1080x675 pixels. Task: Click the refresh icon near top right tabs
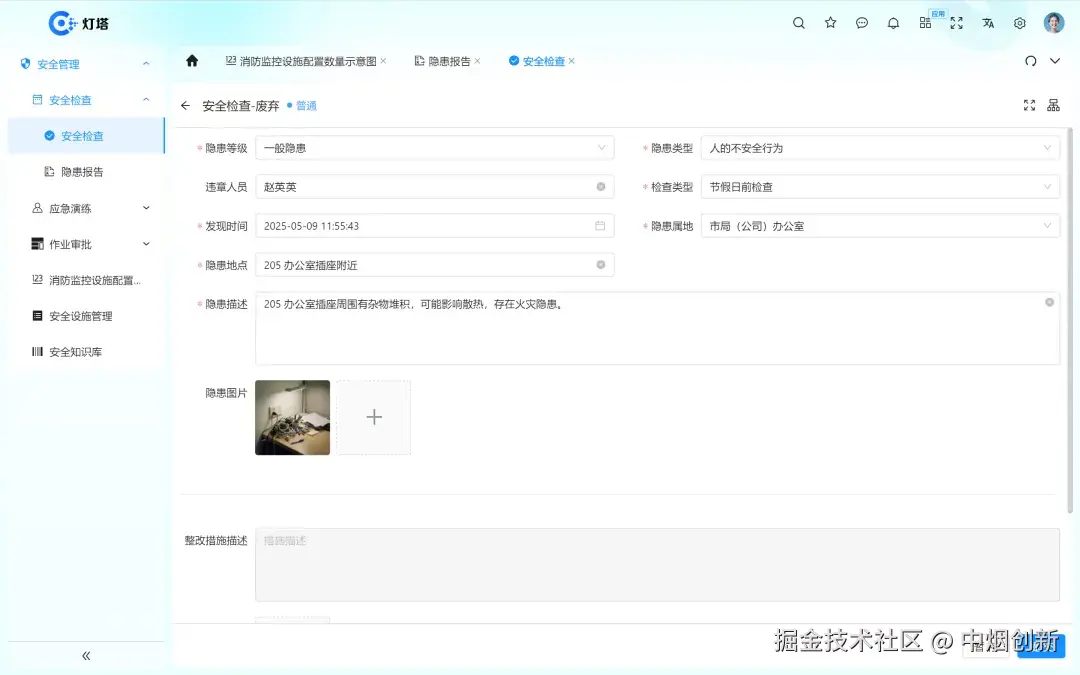coord(1031,61)
